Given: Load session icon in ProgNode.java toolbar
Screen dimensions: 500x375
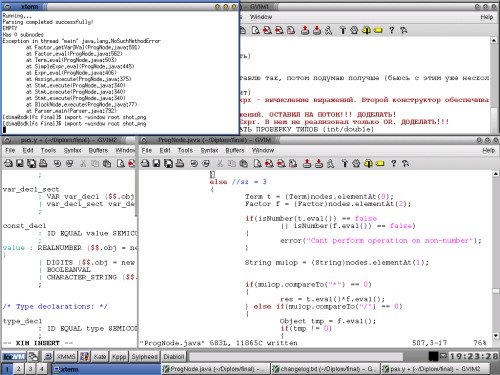Looking at the screenshot, I should coord(307,163).
